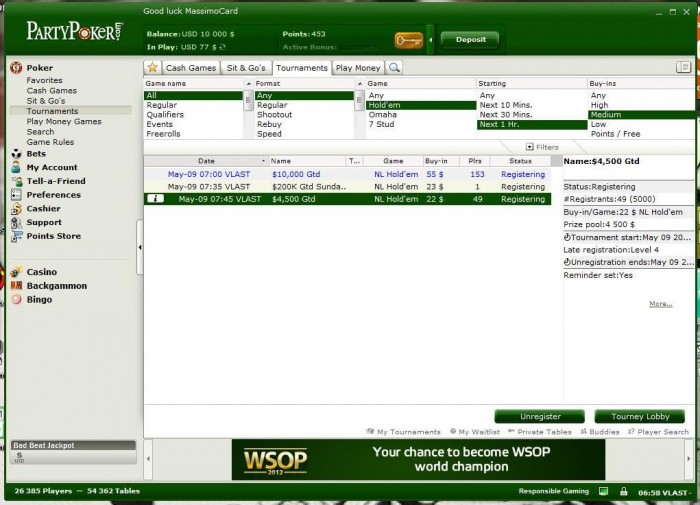Sort by the Plrs column header
This screenshot has width=700, height=505.
pyautogui.click(x=475, y=161)
